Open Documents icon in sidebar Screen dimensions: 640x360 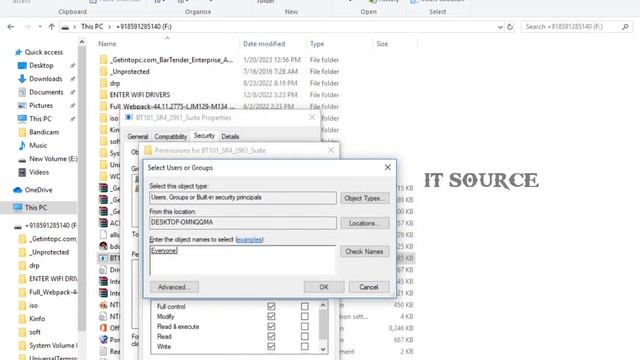pyautogui.click(x=22, y=92)
